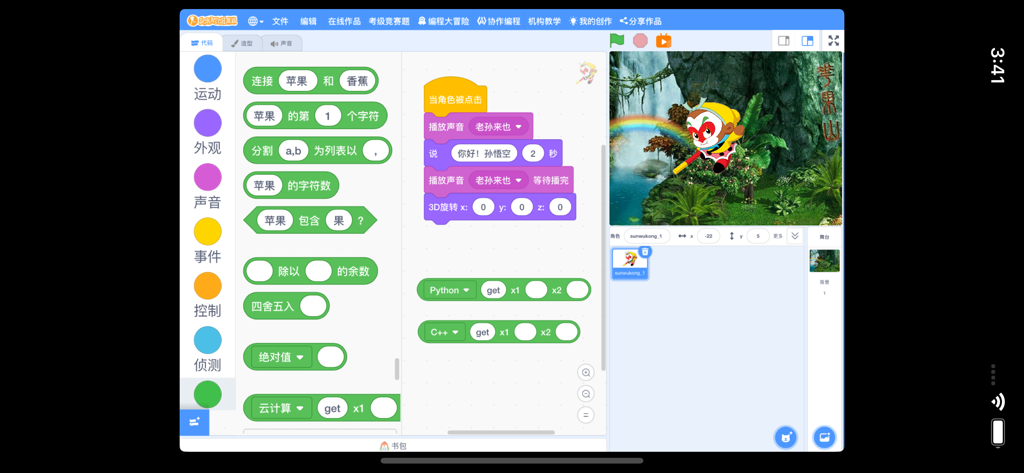Switch to the 代码 code tab
Image resolution: width=1024 pixels, height=473 pixels.
pos(202,43)
